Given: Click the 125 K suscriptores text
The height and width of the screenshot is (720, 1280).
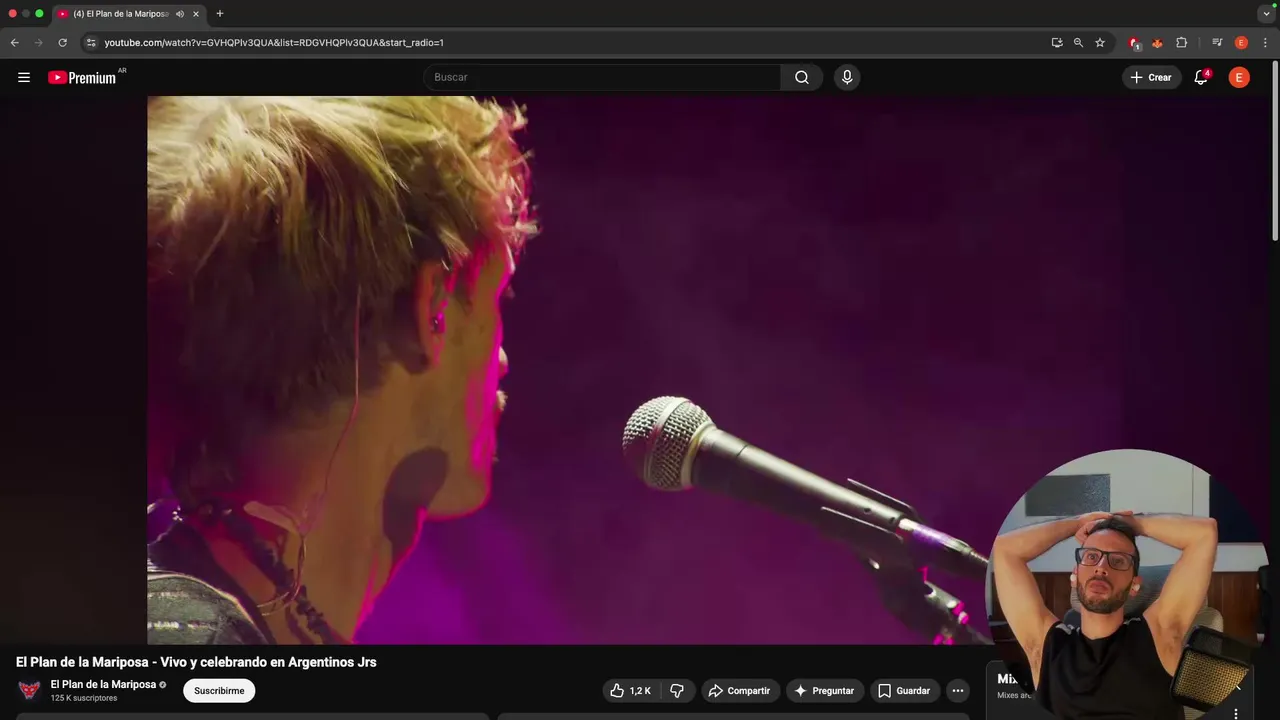Looking at the screenshot, I should 84,698.
